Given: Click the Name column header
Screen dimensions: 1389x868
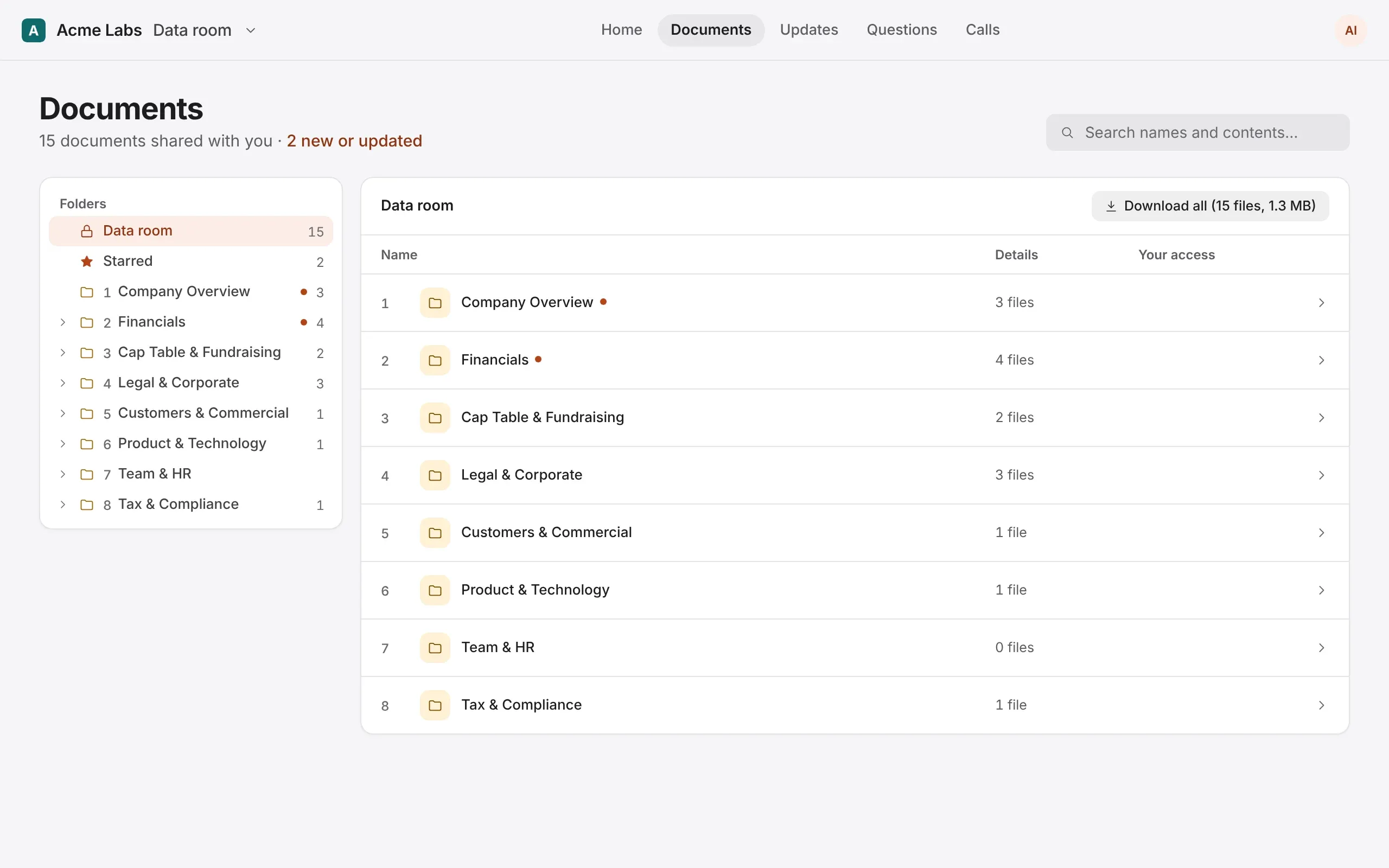Looking at the screenshot, I should tap(399, 255).
